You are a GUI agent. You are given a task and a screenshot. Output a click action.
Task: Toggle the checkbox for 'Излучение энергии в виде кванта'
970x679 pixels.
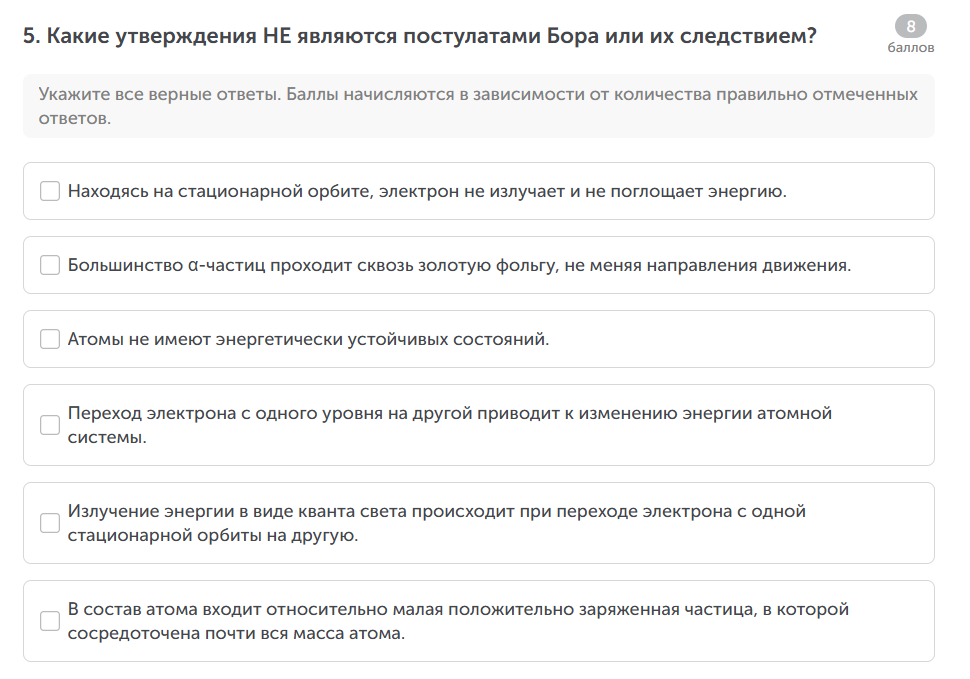(50, 523)
